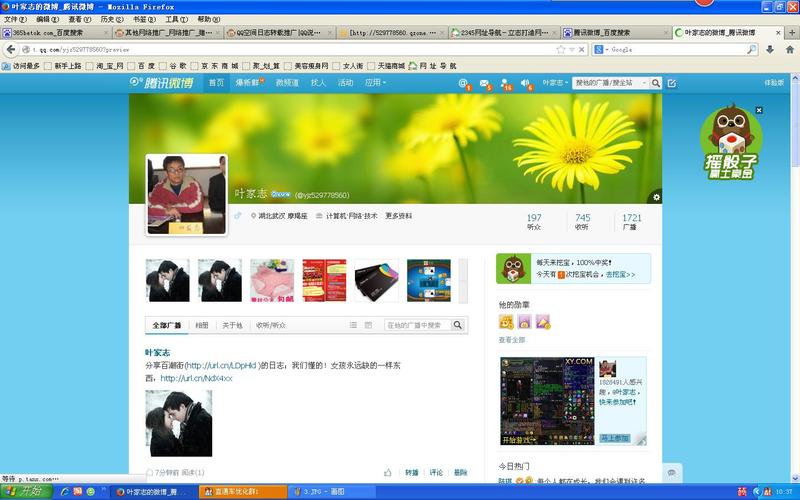
Task: Select the 相册 tab
Action: pyautogui.click(x=202, y=325)
